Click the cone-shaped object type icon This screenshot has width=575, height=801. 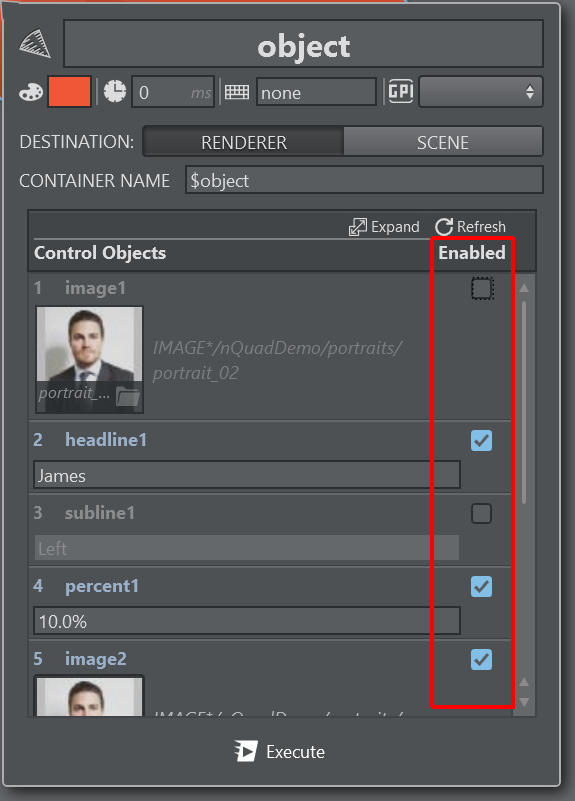[35, 43]
